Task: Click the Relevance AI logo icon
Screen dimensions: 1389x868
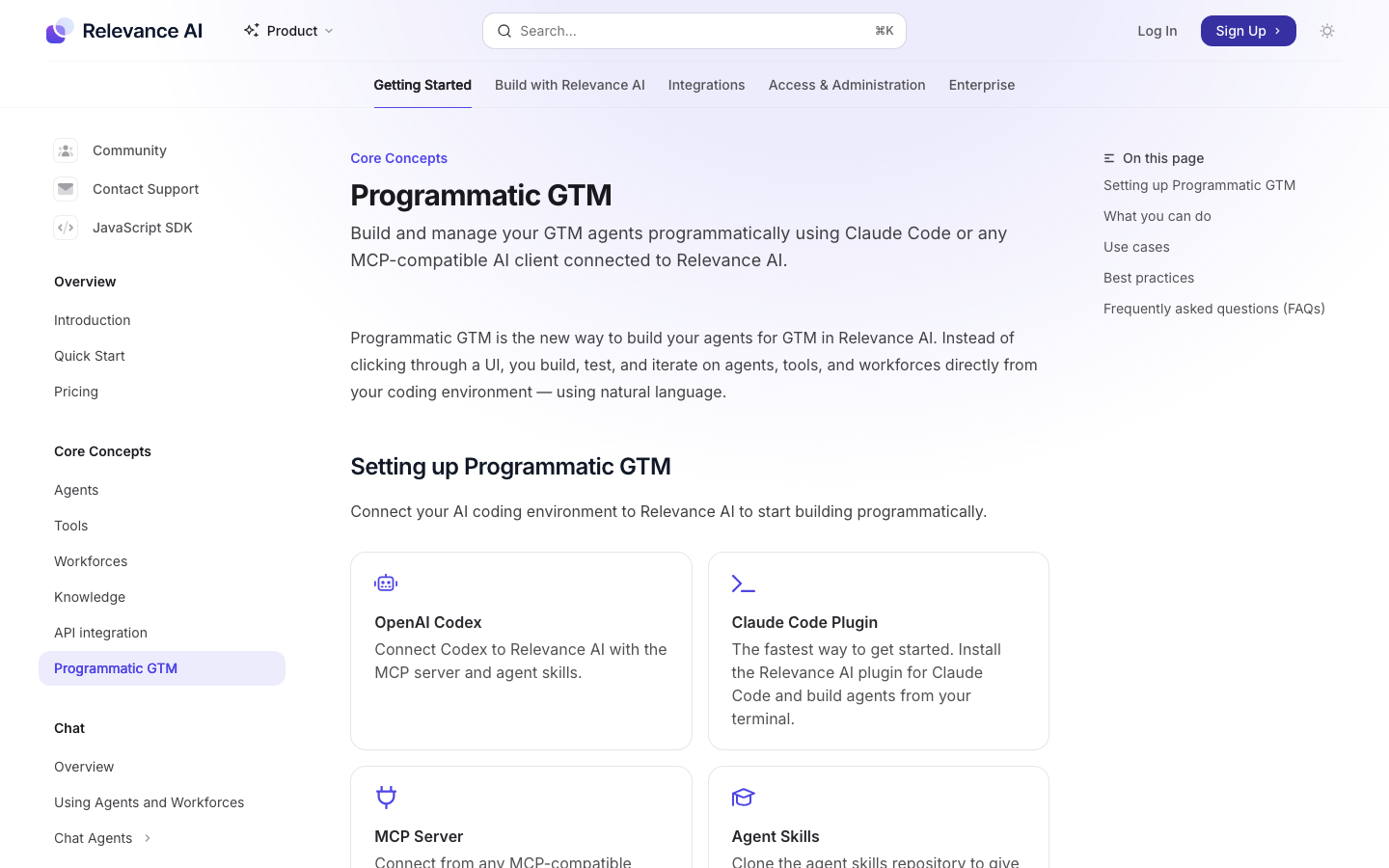Action: point(60,31)
